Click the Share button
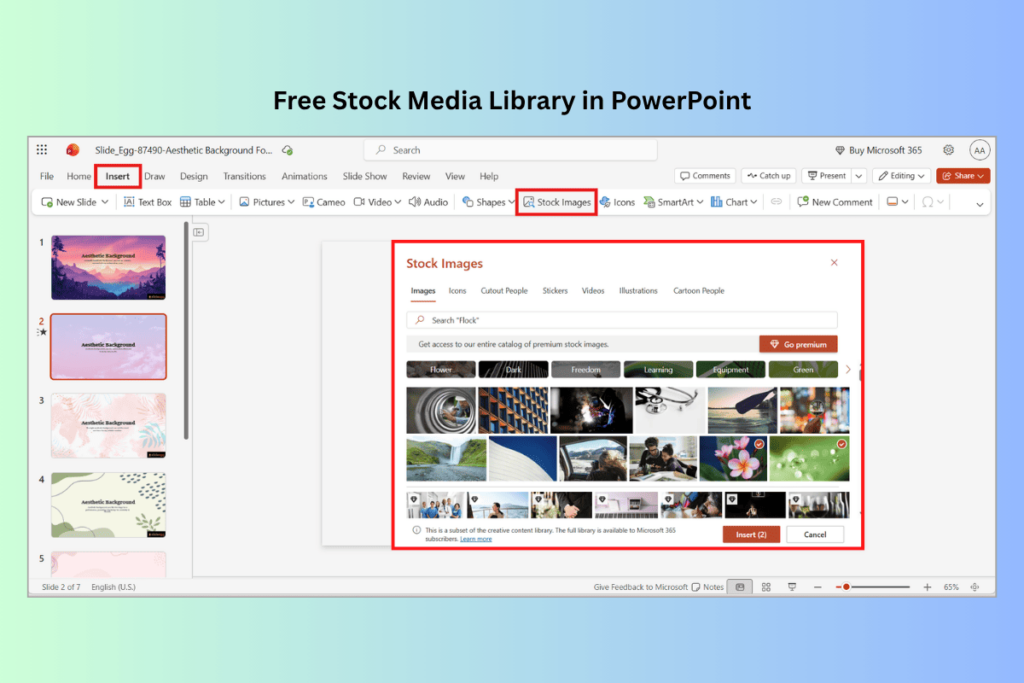Viewport: 1024px width, 683px height. tap(963, 176)
